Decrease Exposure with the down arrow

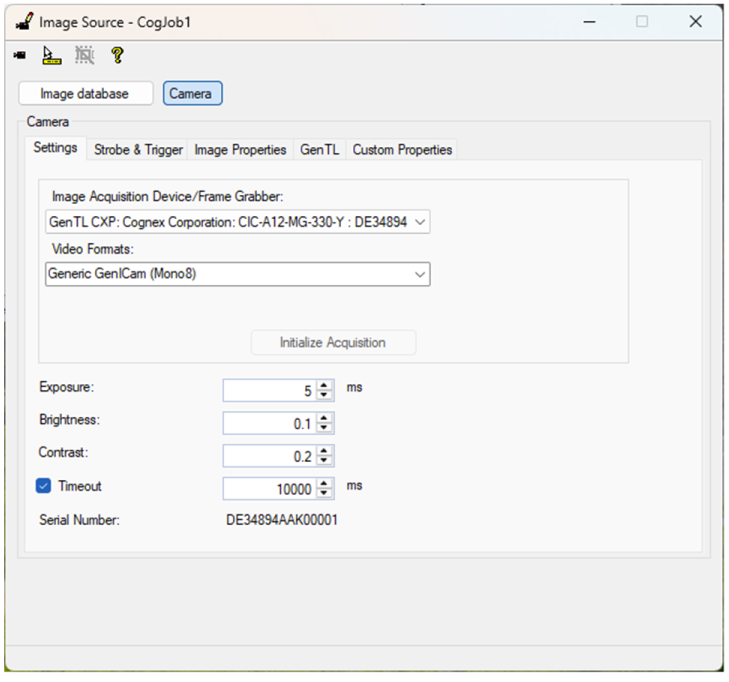tap(324, 395)
